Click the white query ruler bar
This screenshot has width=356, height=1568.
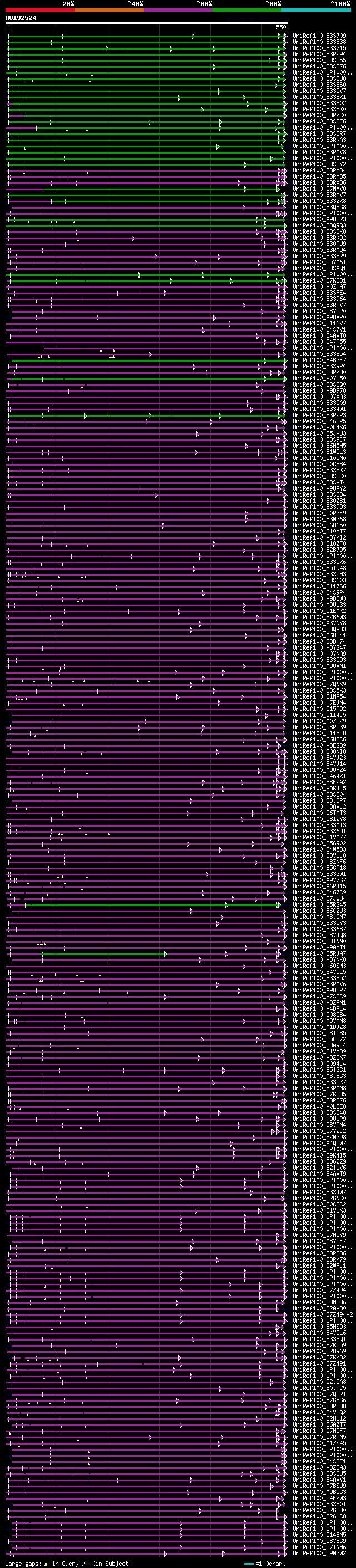pos(147,23)
